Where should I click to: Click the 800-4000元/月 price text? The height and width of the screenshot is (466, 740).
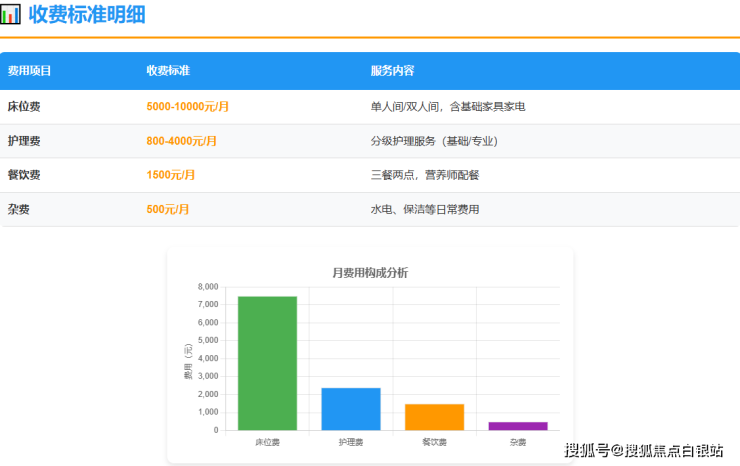coord(182,141)
